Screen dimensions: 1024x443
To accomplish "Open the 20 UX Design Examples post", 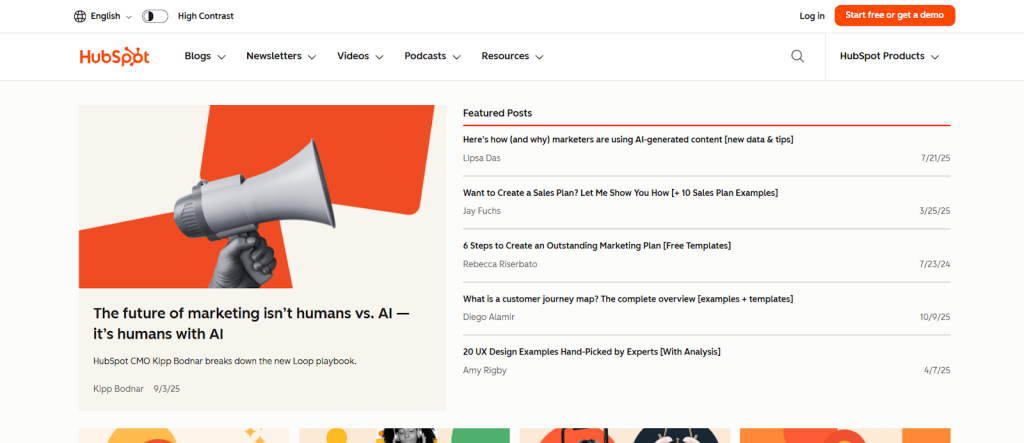I will coord(592,352).
